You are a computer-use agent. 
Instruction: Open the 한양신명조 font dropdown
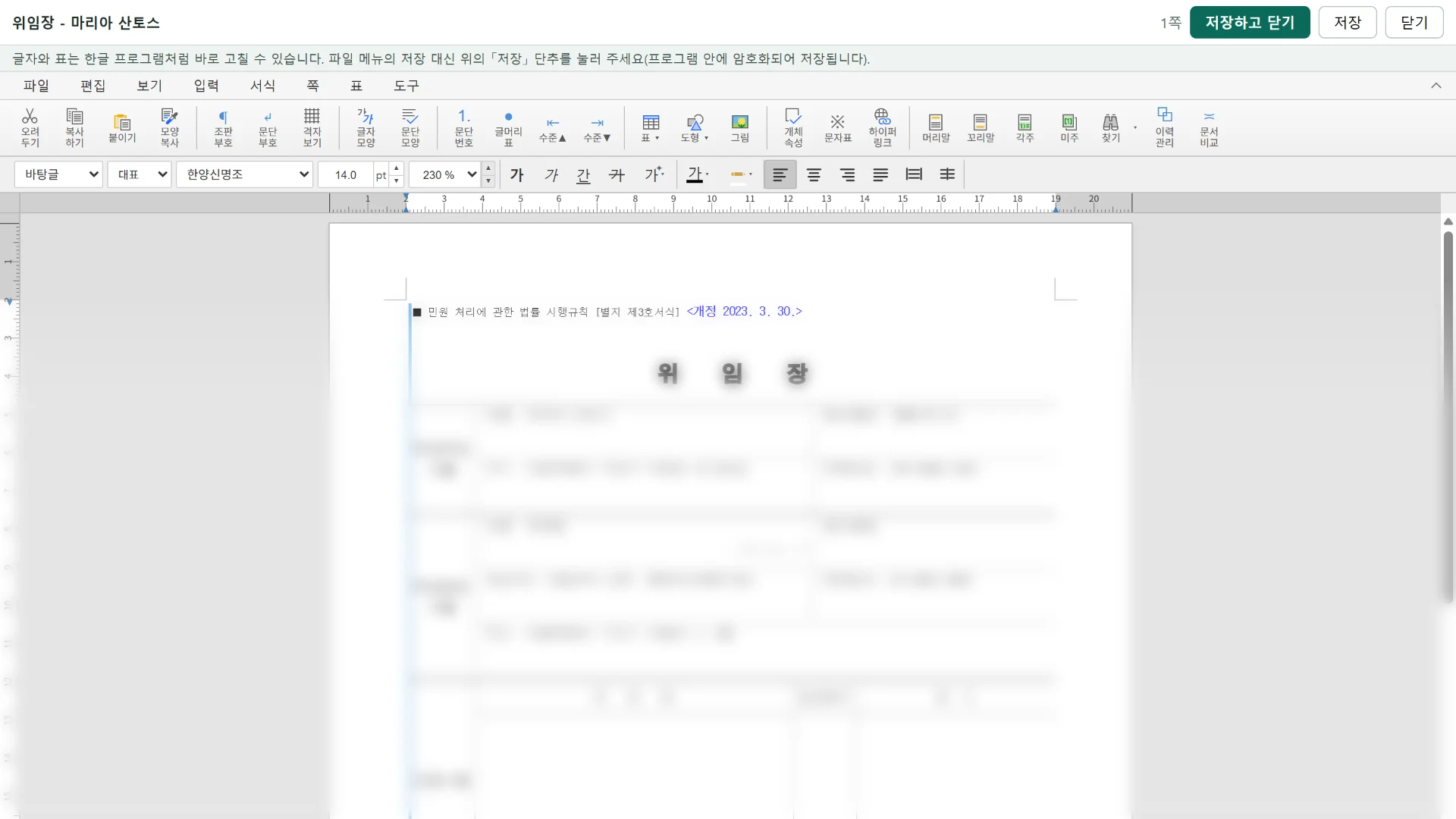[x=244, y=174]
